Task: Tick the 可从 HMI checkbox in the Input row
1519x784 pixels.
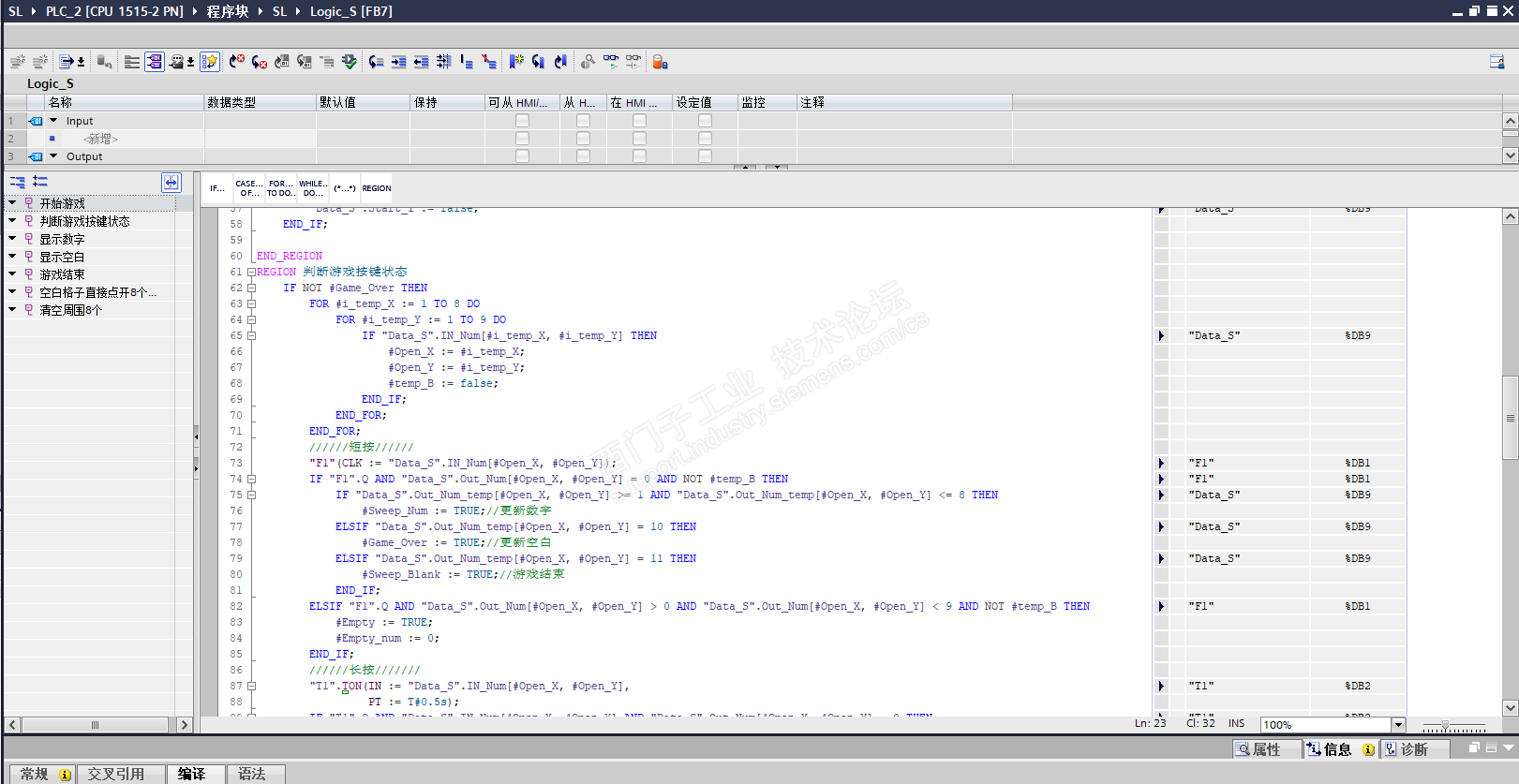Action: click(522, 121)
